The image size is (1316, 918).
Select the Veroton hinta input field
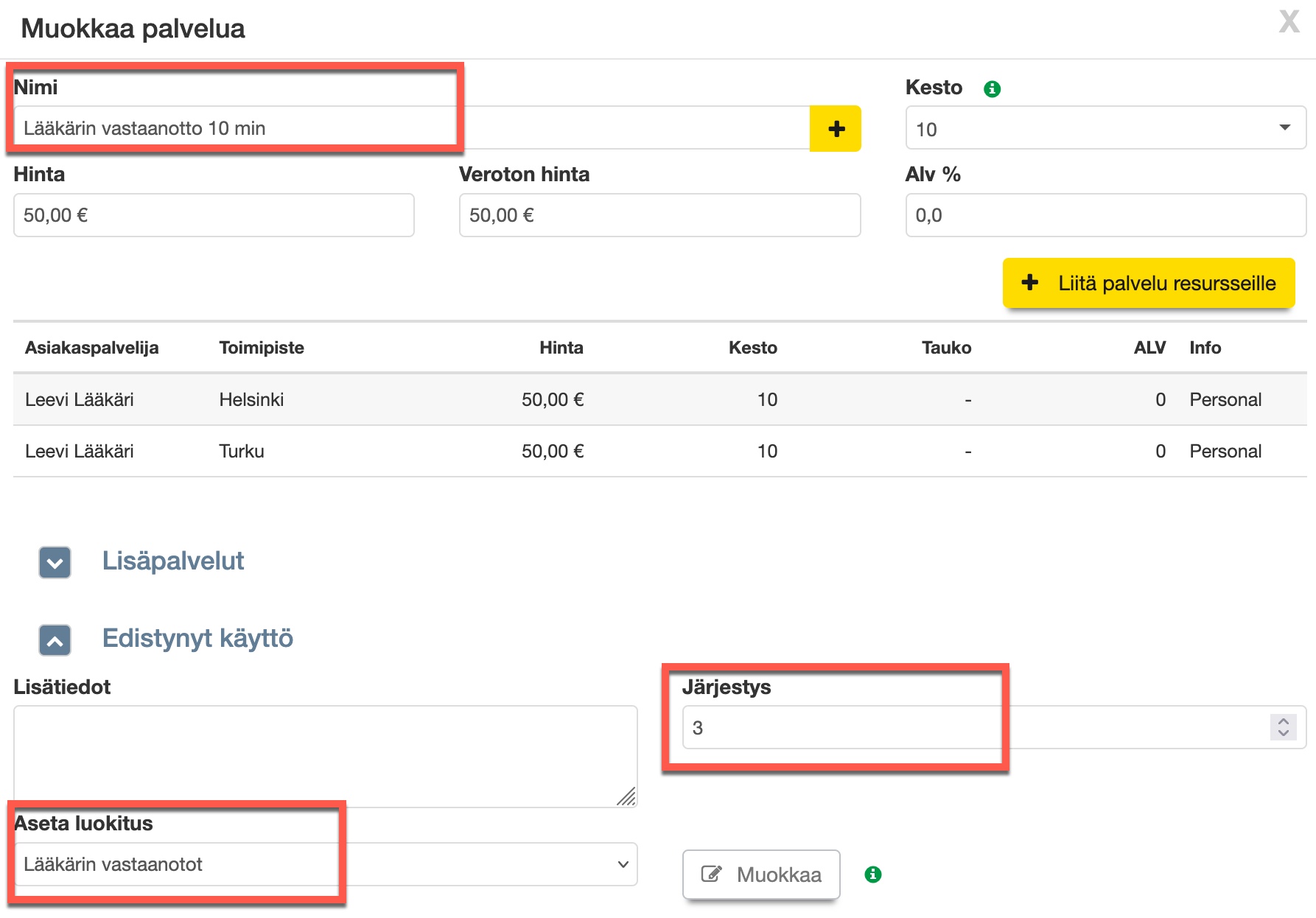coord(659,215)
